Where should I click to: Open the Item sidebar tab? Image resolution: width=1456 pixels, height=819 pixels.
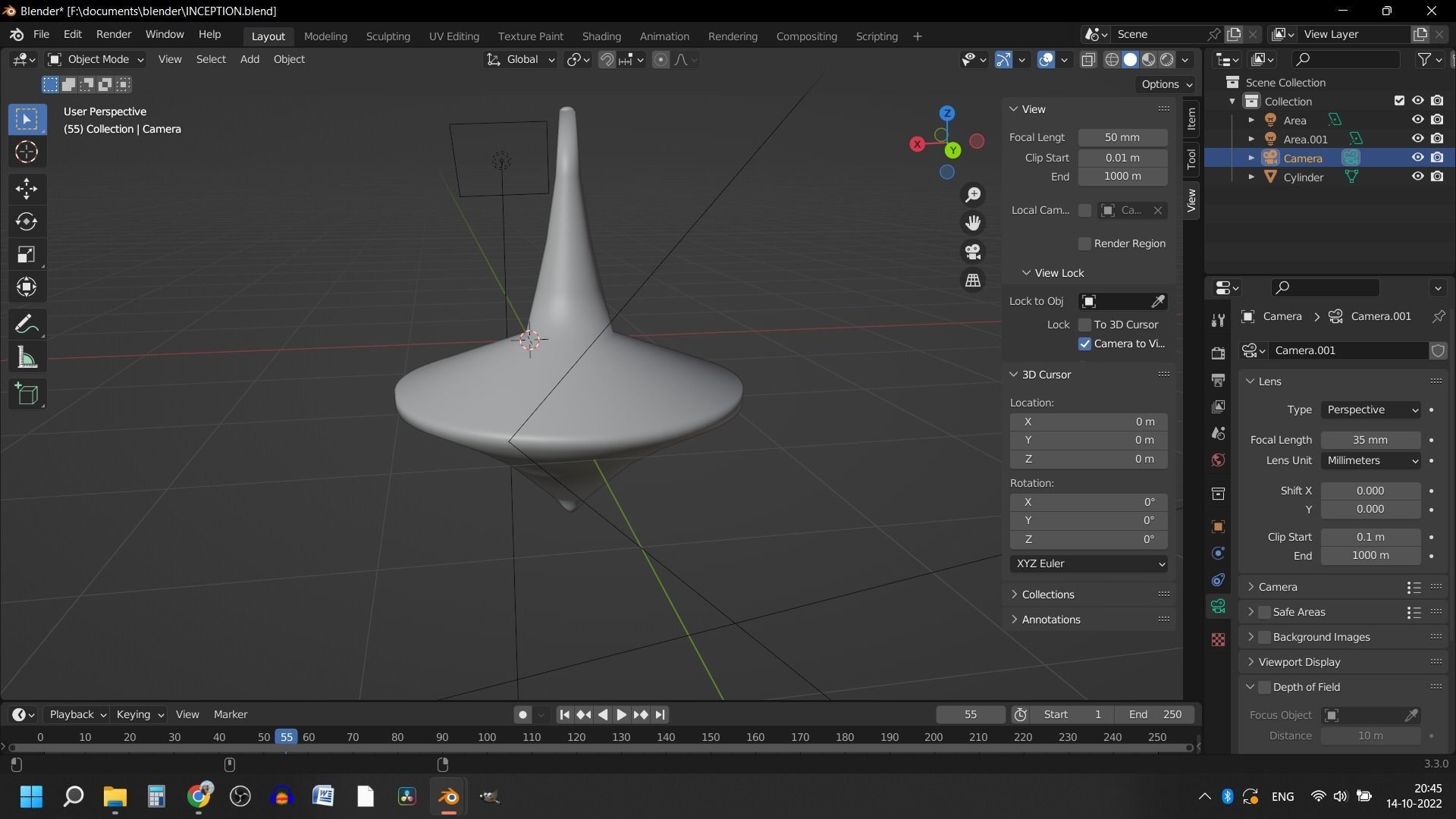[x=1191, y=118]
